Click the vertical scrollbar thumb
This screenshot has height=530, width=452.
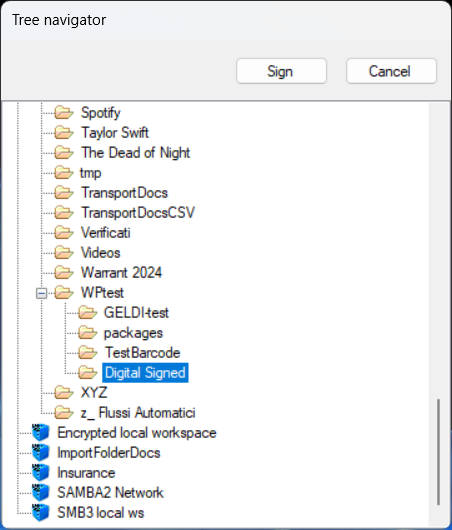[x=438, y=452]
